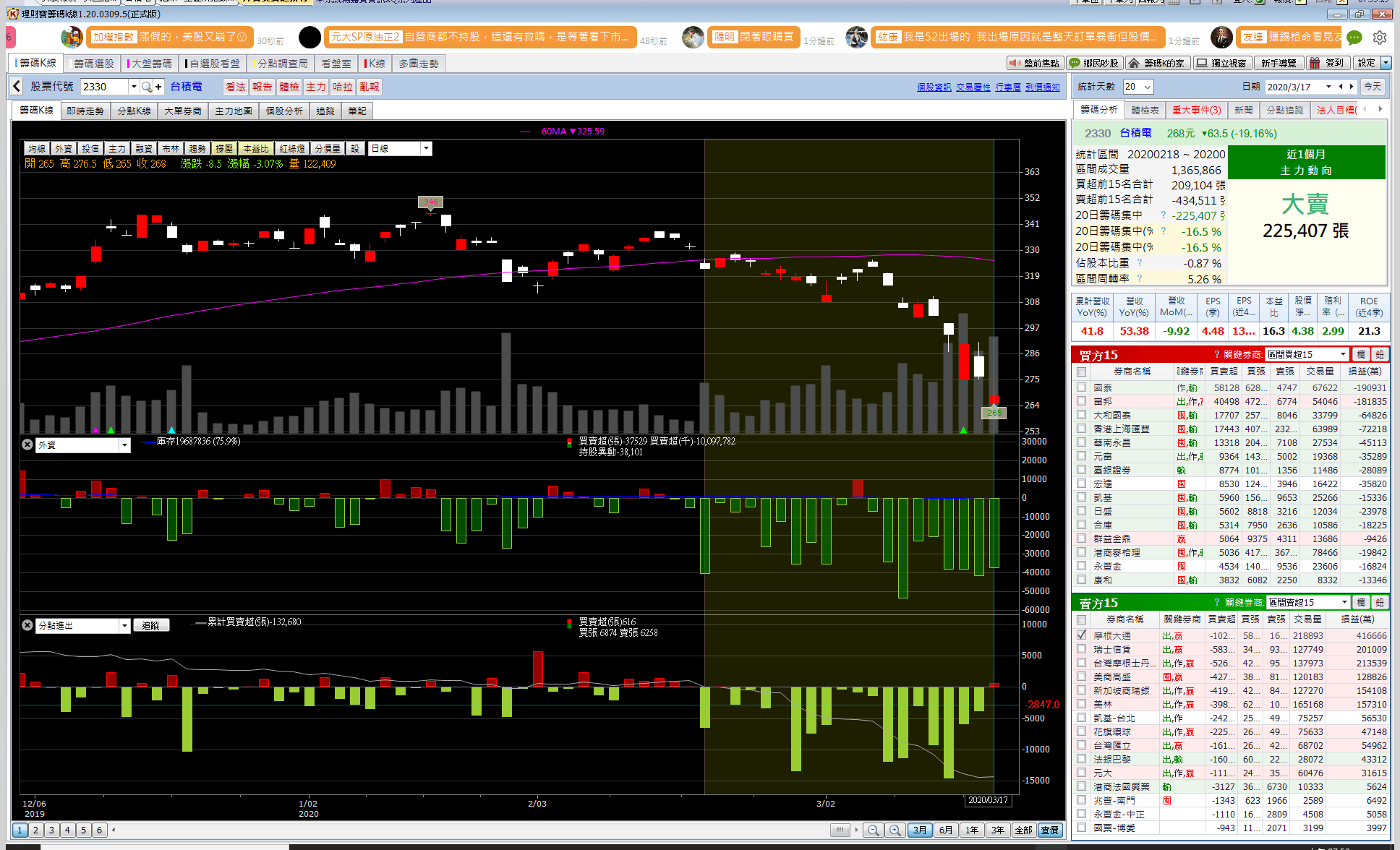Open the 個股資訊 link
The width and height of the screenshot is (1400, 850).
pyautogui.click(x=934, y=87)
